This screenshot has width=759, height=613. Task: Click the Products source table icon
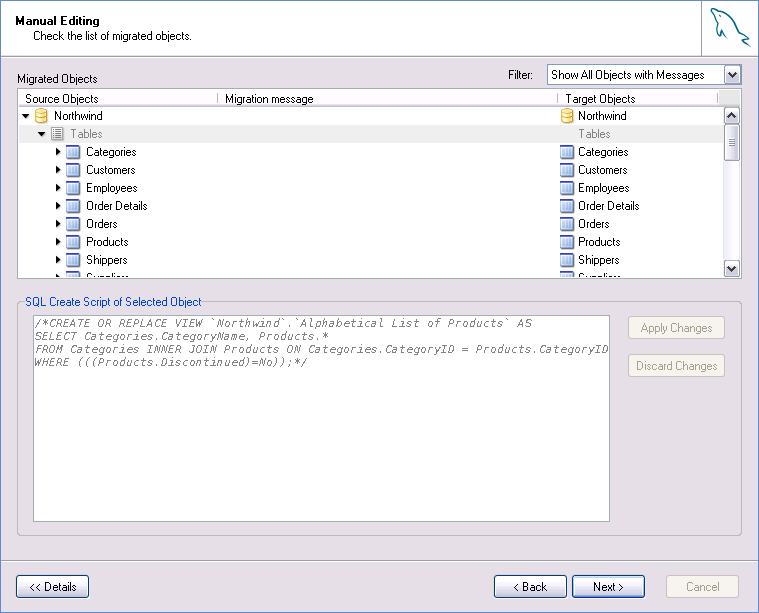pos(73,242)
